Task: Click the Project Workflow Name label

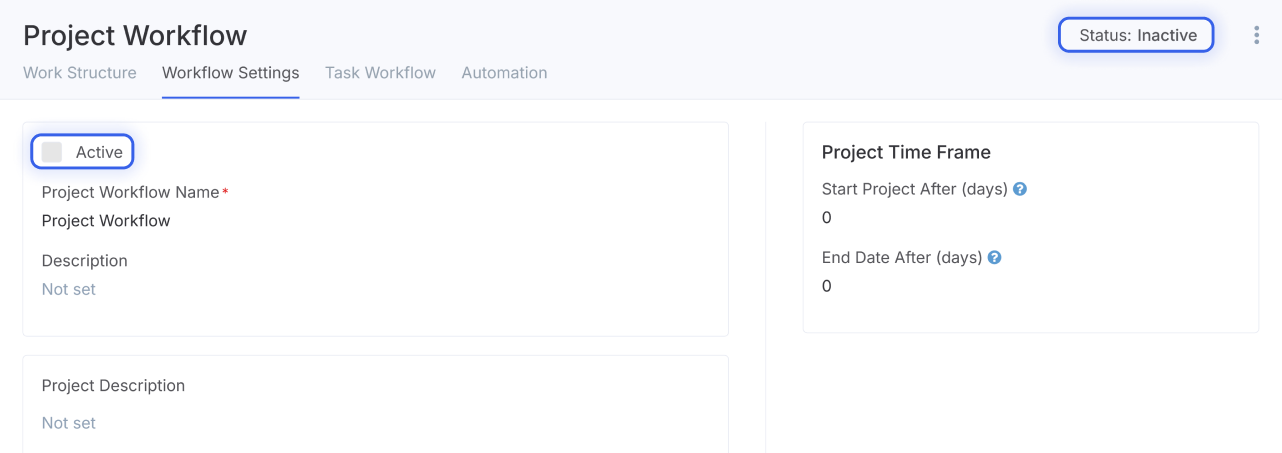Action: click(131, 192)
